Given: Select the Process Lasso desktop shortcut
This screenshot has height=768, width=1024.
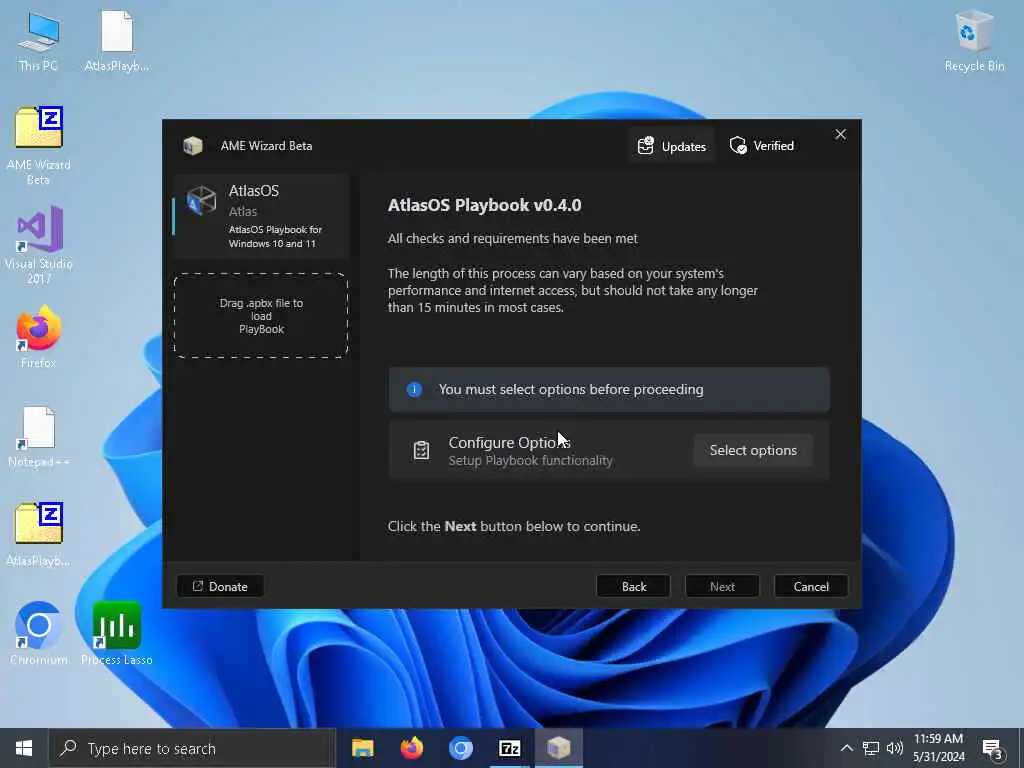Looking at the screenshot, I should click(x=117, y=633).
